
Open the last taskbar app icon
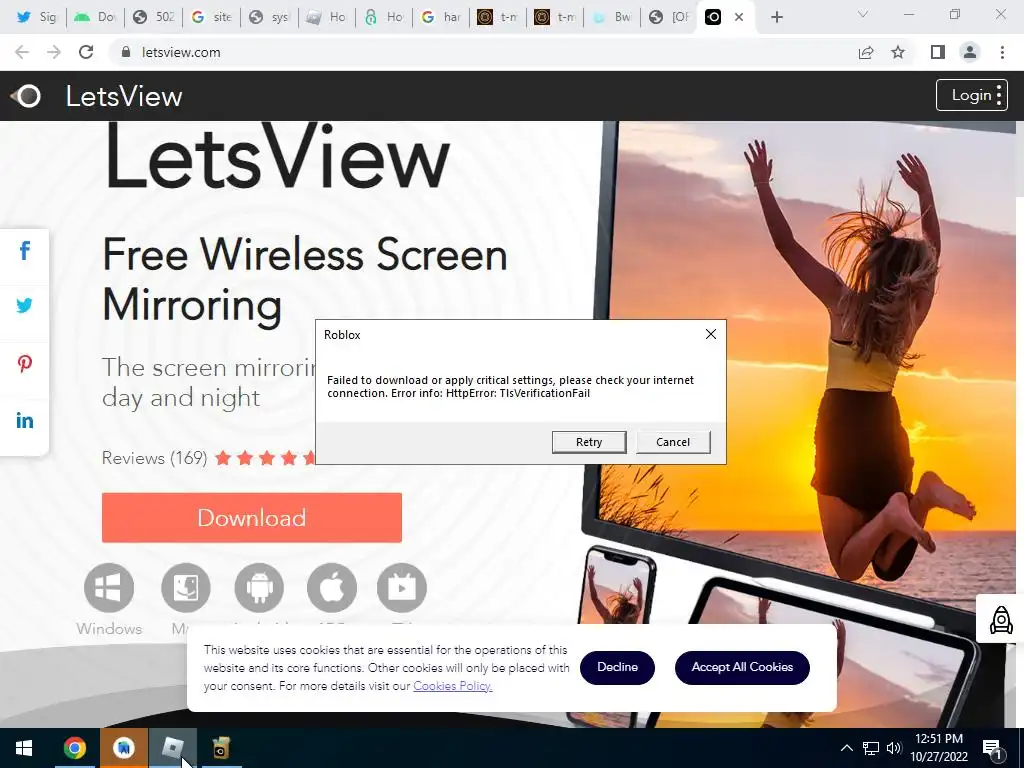click(x=221, y=748)
